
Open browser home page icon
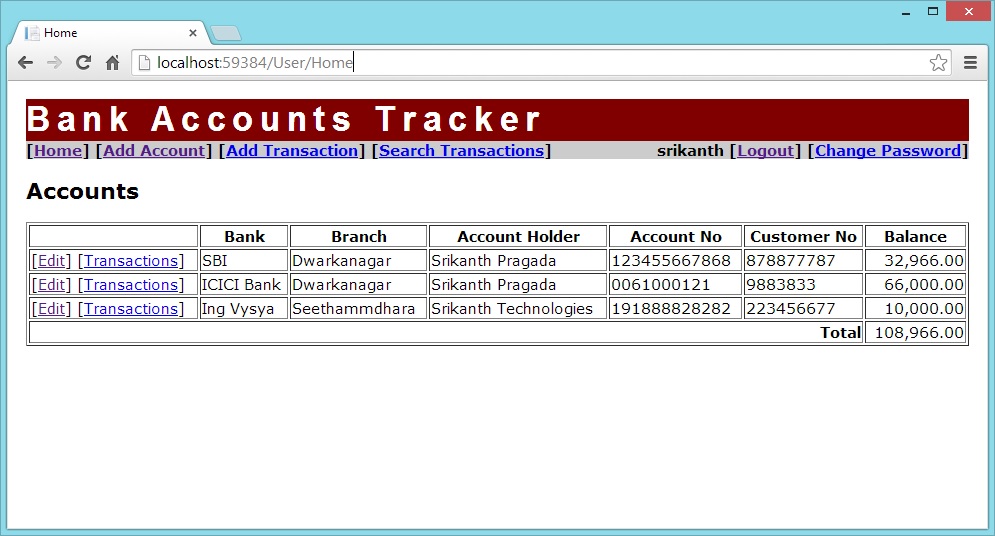click(x=112, y=63)
